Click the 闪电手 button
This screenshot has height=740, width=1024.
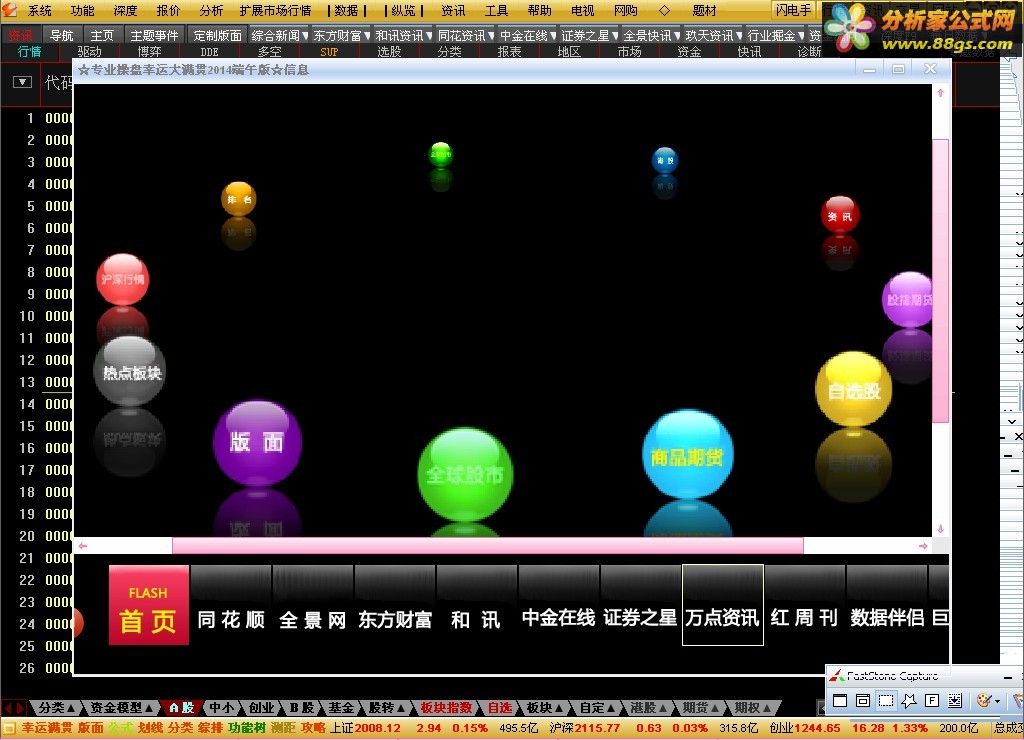tap(793, 10)
